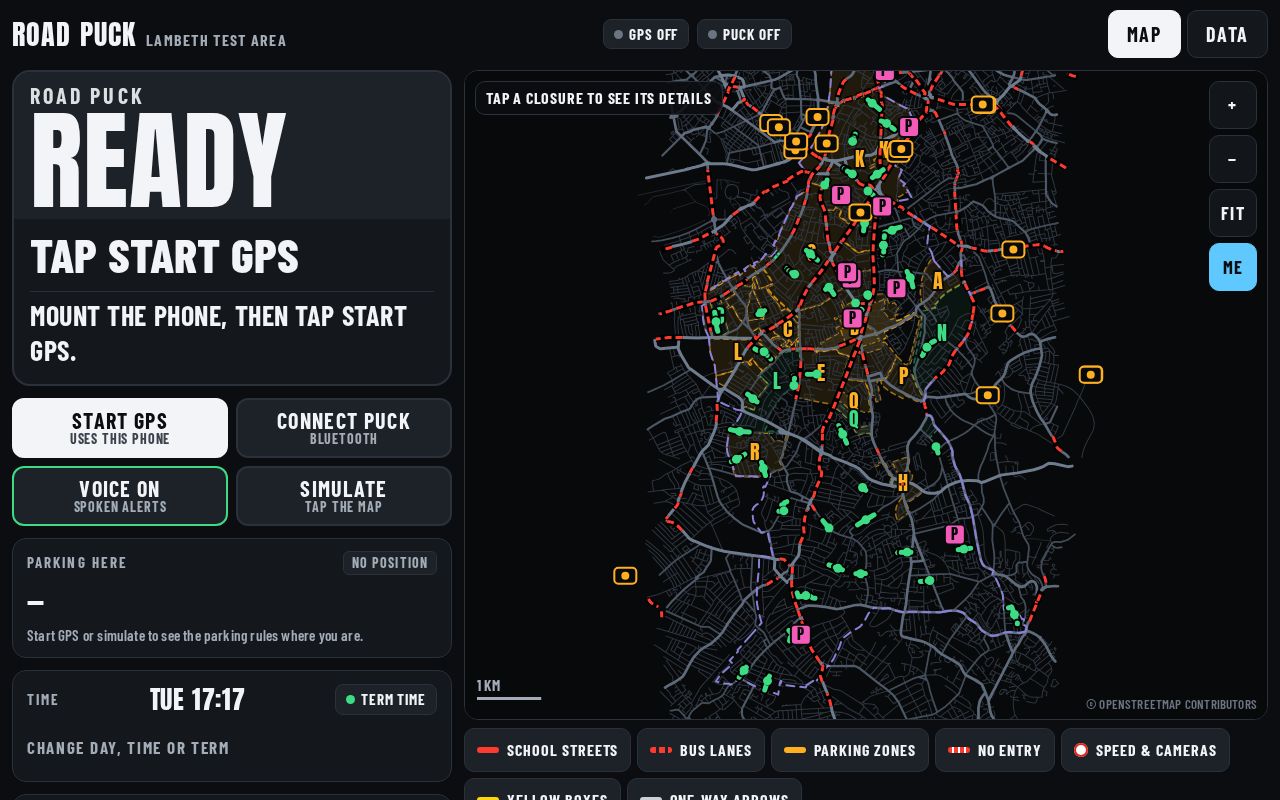Viewport: 1280px width, 800px height.
Task: Zoom out with the minus map button
Action: point(1232,159)
